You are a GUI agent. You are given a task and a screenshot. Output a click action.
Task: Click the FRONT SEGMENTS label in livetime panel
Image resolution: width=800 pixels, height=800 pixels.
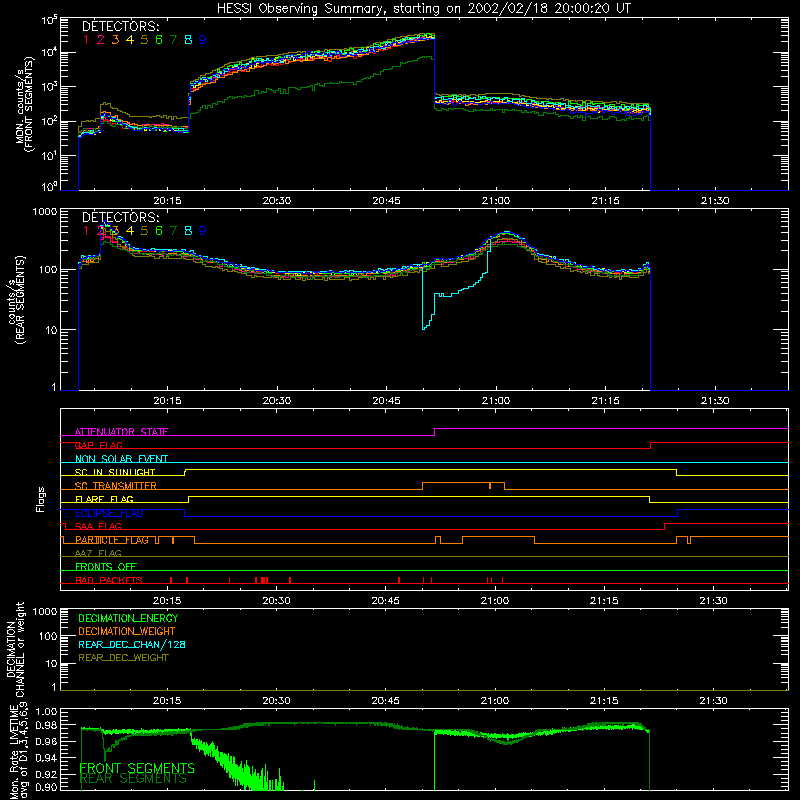[137, 767]
